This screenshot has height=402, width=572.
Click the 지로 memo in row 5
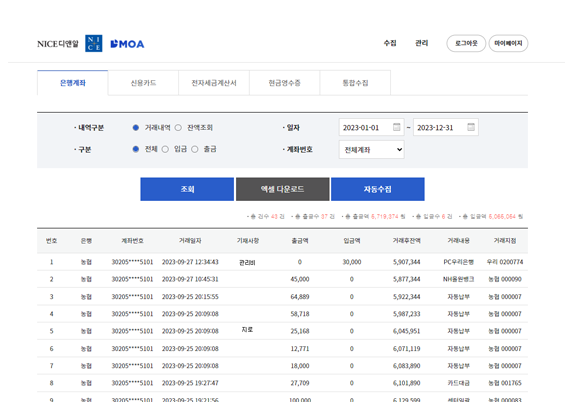click(247, 329)
